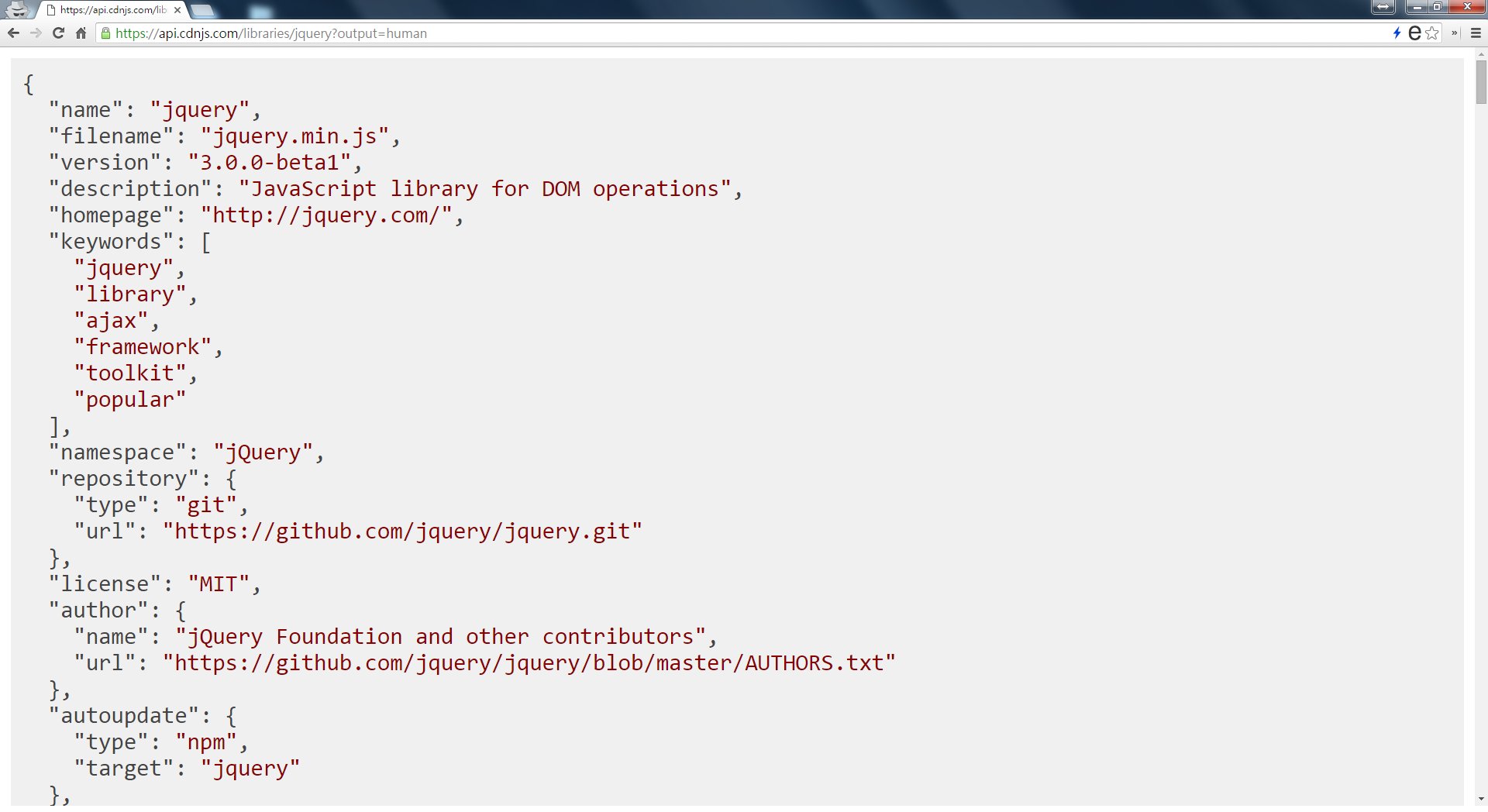
Task: Close the api.cdnjs.com tab
Action: coord(177,10)
